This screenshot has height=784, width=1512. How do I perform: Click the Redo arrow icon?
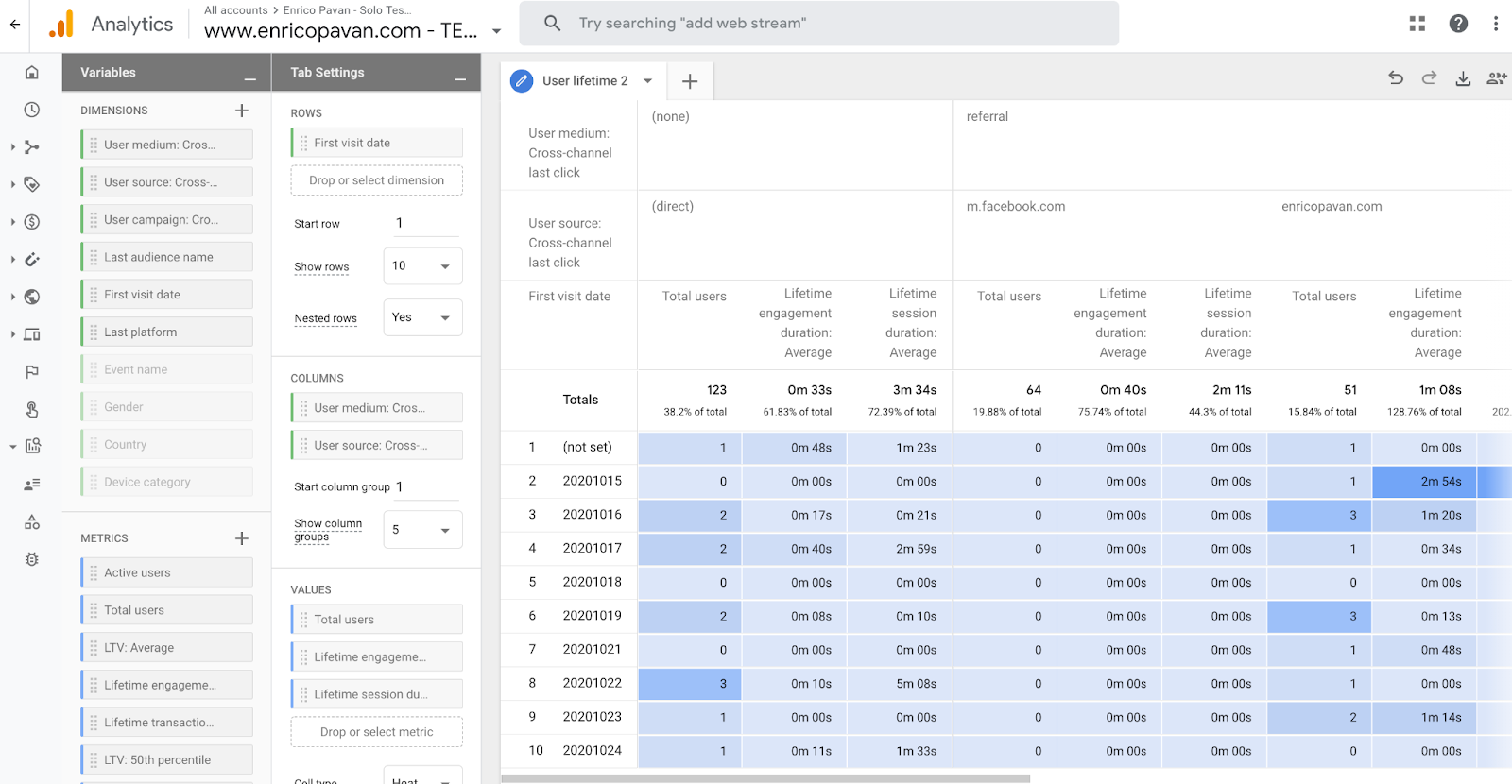[x=1429, y=78]
